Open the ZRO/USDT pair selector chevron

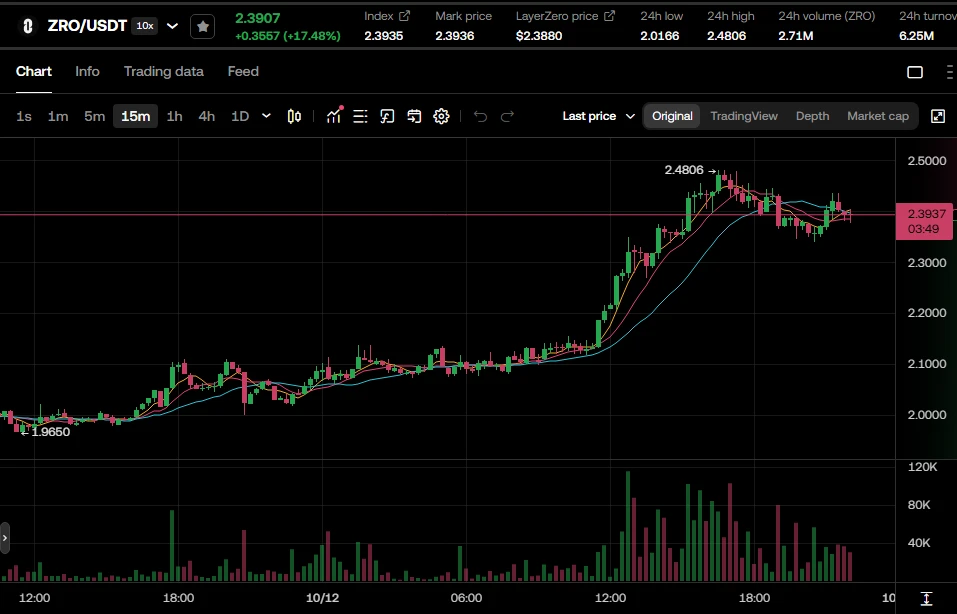click(172, 26)
